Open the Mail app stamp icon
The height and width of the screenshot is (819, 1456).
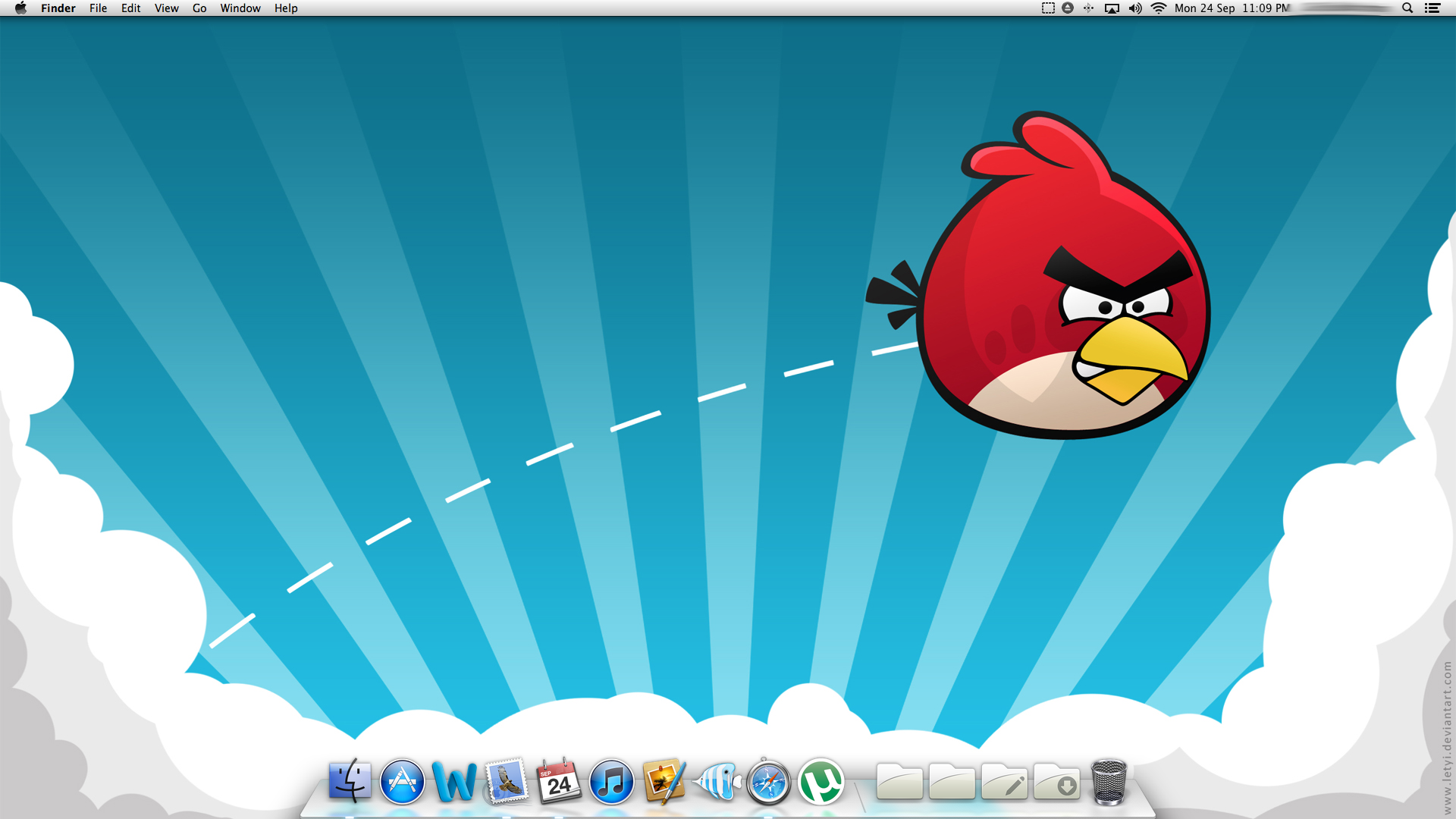pos(507,782)
